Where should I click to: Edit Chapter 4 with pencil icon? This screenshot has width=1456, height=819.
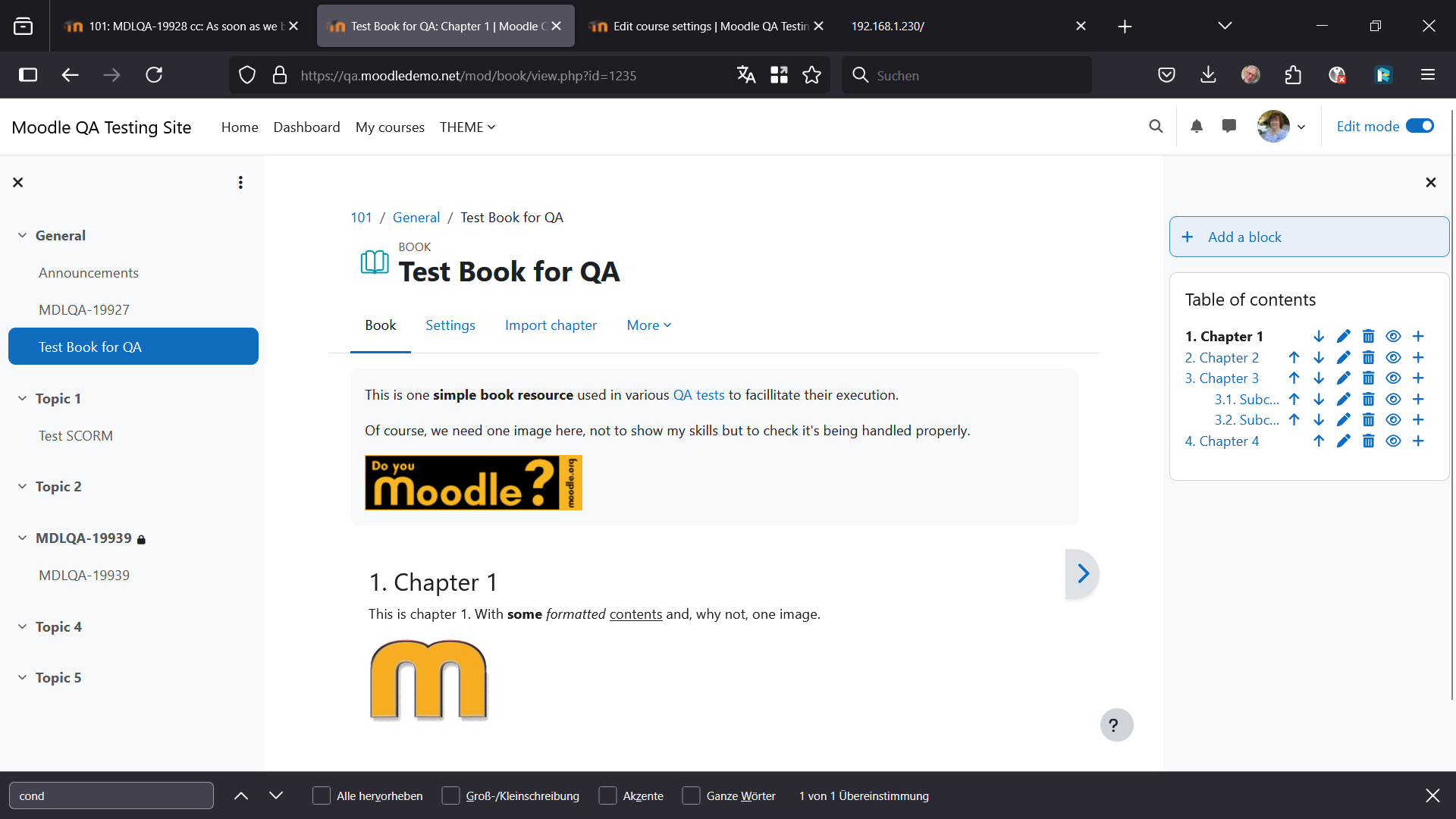click(x=1343, y=441)
